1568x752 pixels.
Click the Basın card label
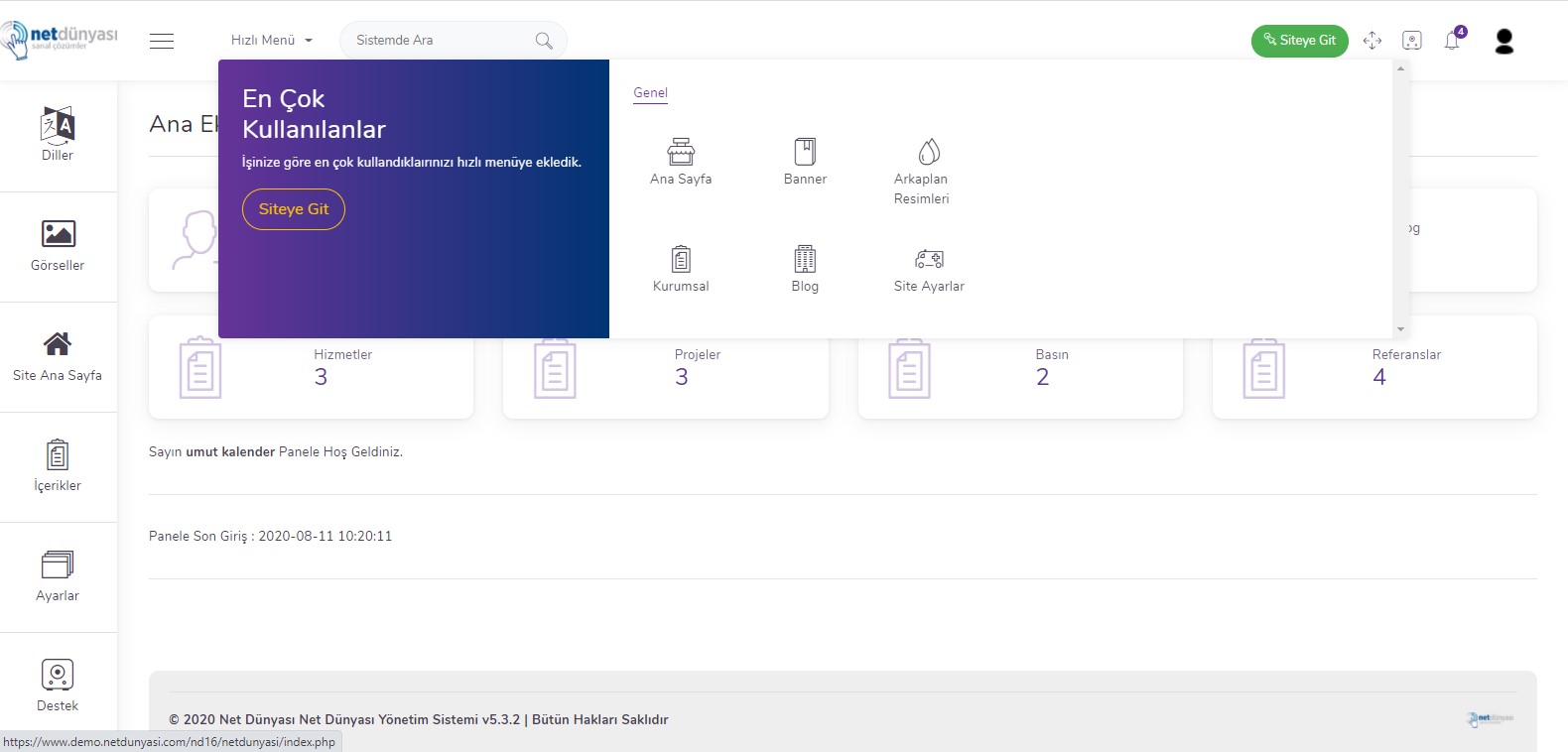pos(1052,354)
